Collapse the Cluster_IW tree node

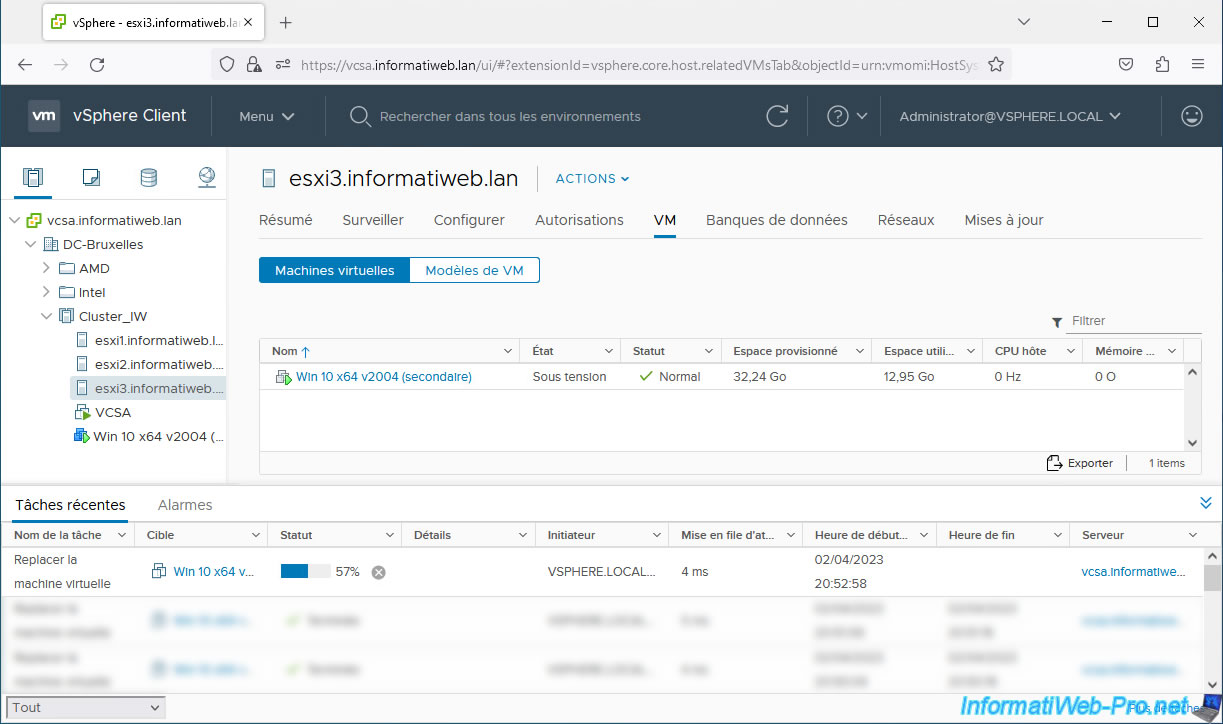click(46, 316)
